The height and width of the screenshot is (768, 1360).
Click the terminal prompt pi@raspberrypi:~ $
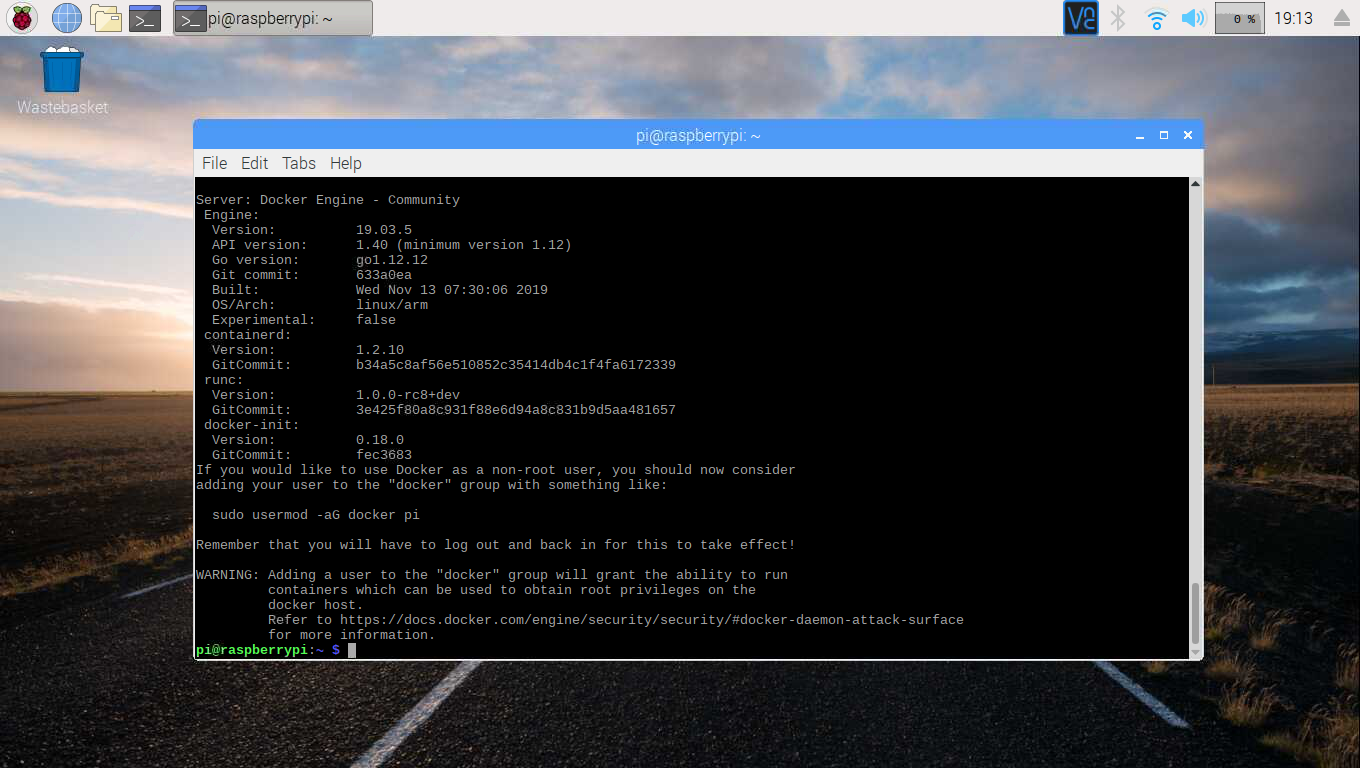click(x=268, y=650)
